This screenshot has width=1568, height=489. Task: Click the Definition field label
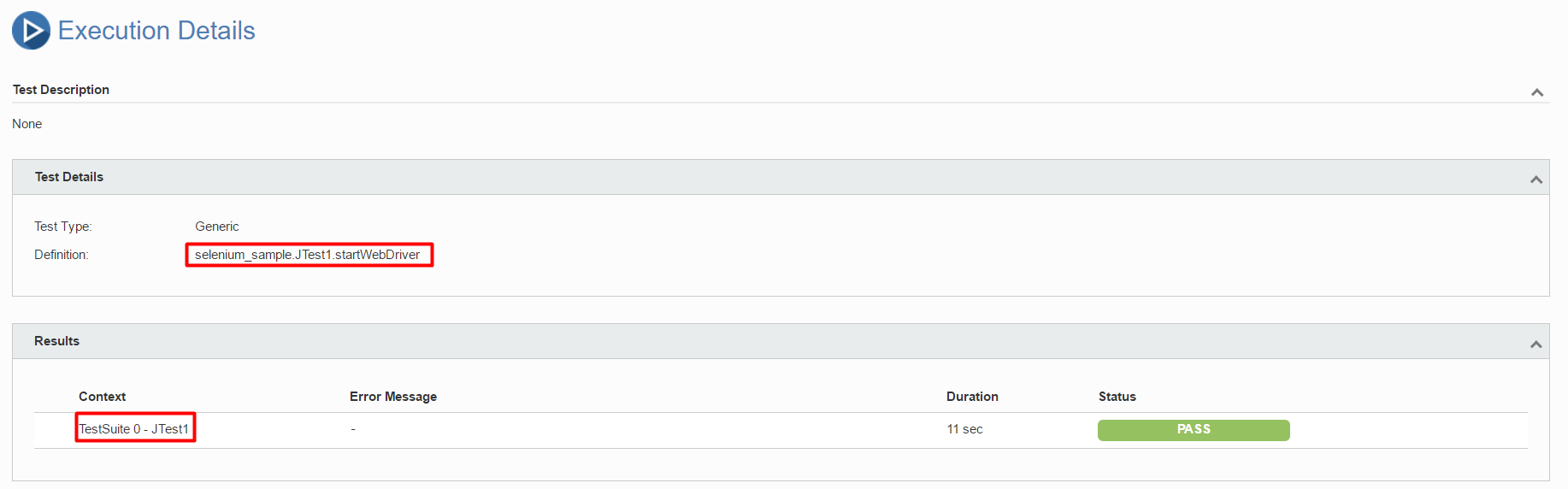(x=62, y=255)
